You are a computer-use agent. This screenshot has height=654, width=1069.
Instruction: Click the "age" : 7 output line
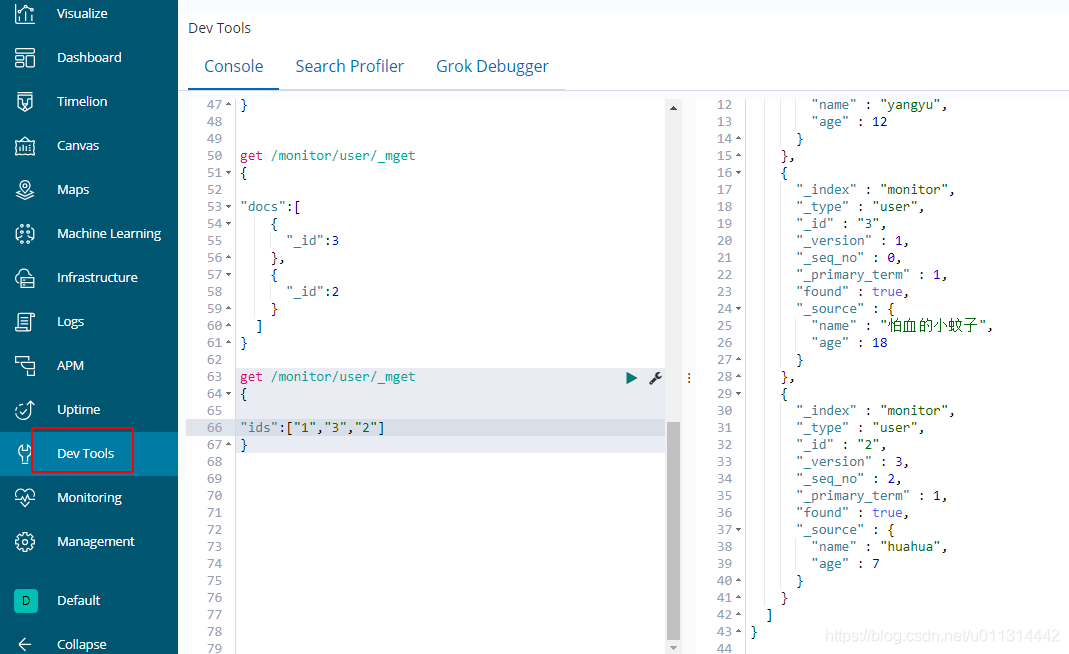coord(845,564)
